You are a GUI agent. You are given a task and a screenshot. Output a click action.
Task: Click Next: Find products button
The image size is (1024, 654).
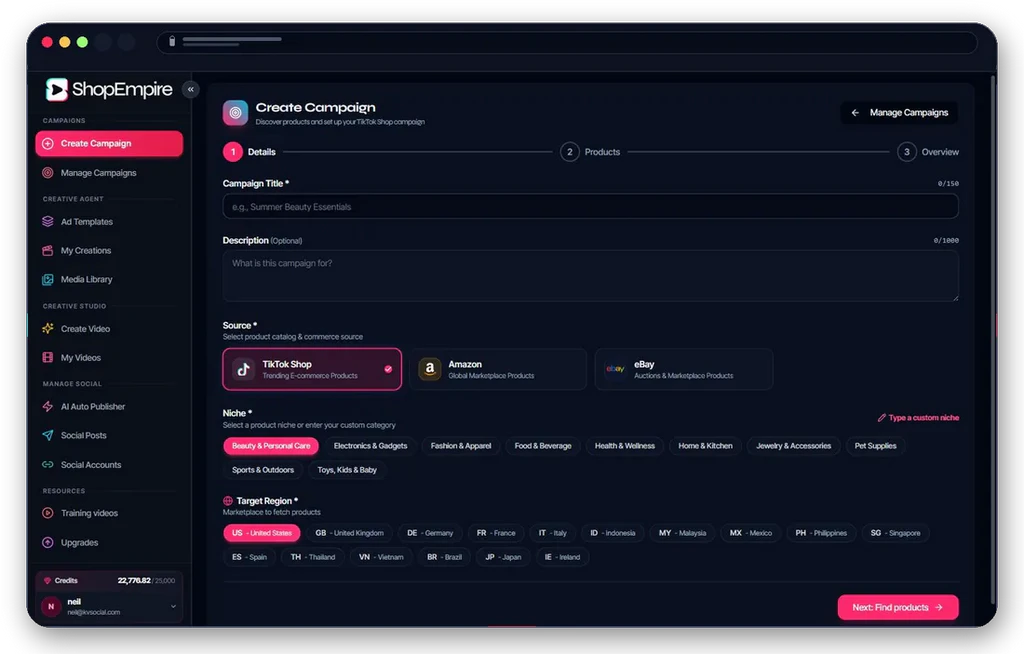point(898,608)
